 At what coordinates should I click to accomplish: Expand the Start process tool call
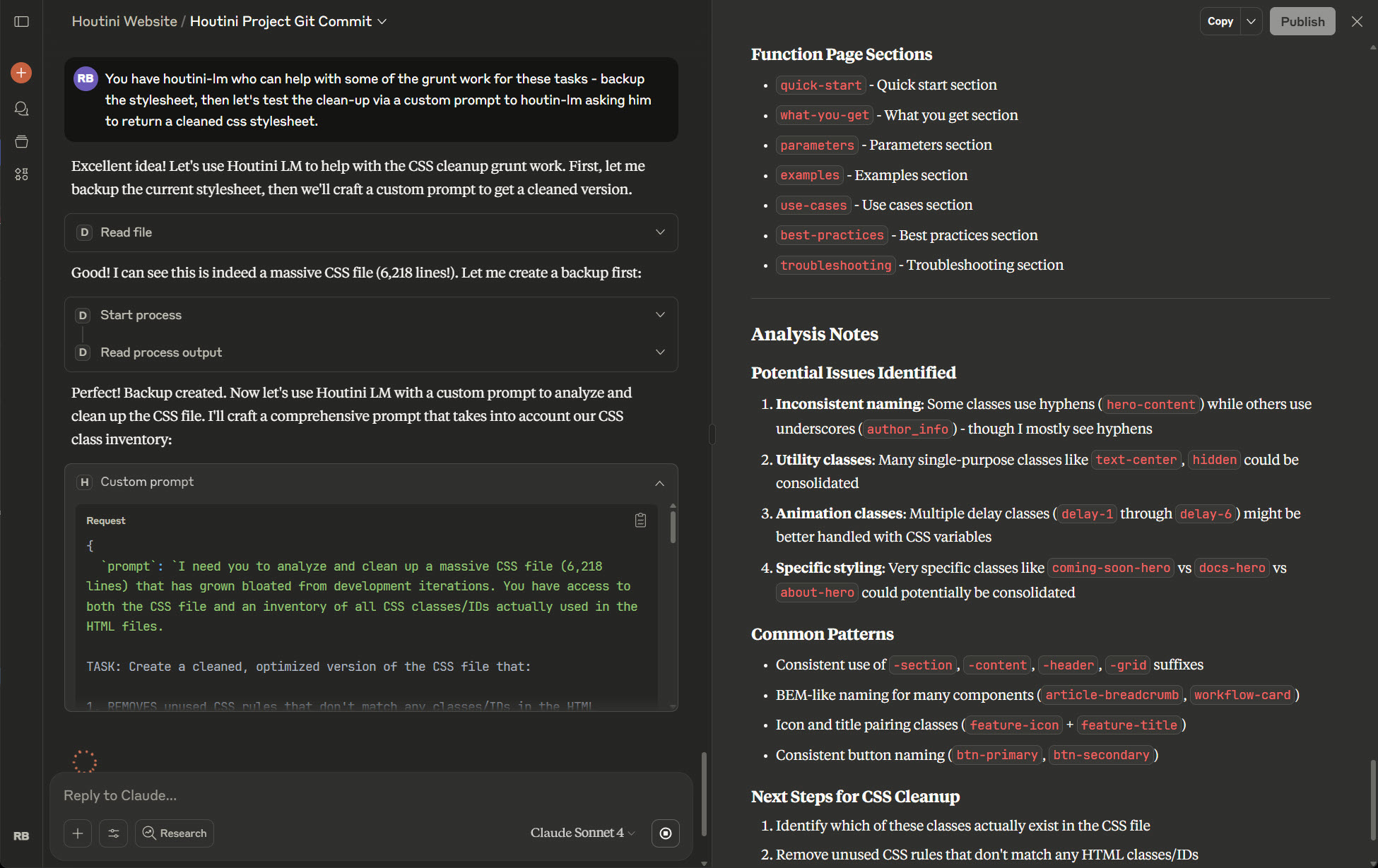[x=660, y=315]
